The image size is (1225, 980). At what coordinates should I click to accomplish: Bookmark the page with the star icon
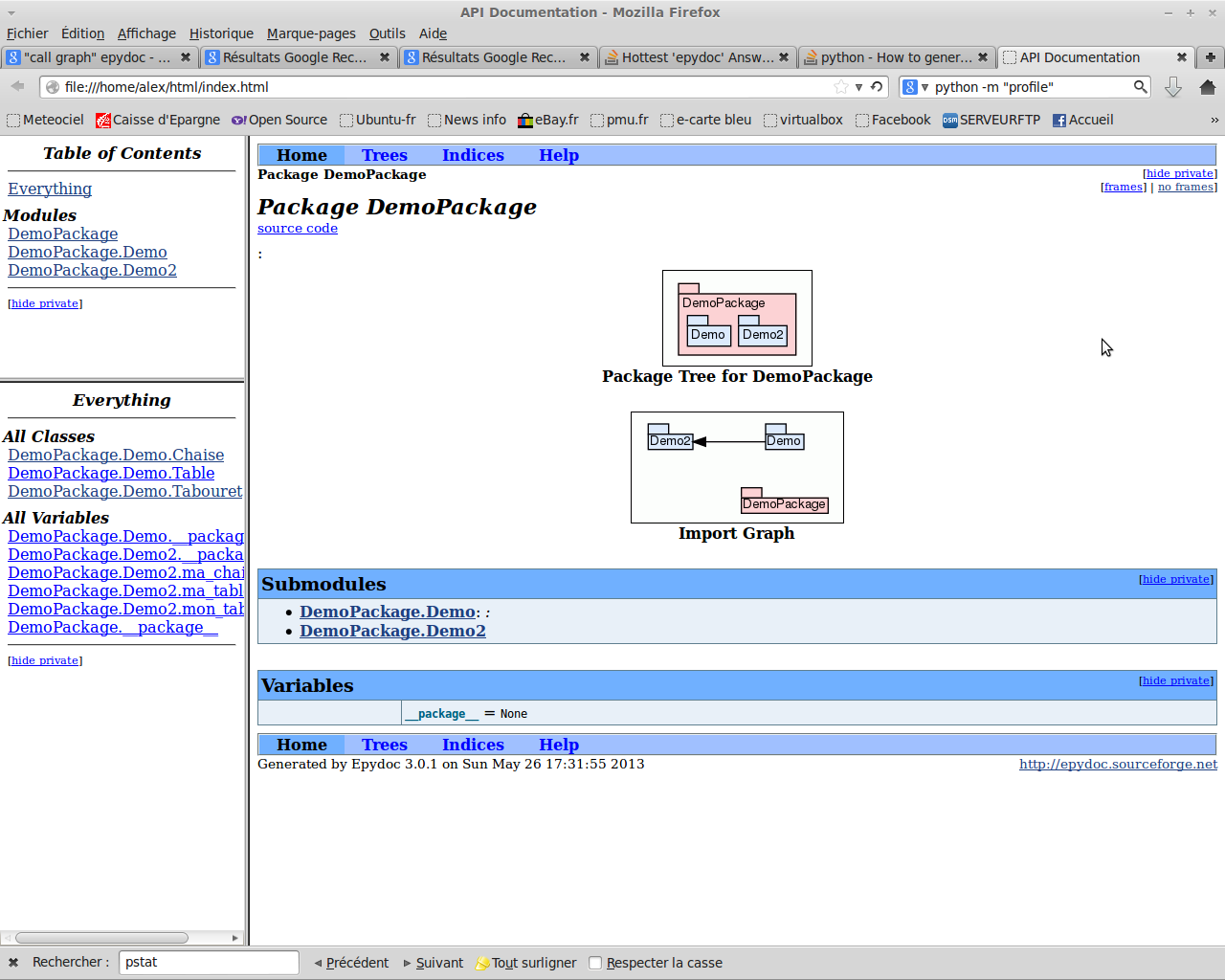(840, 87)
